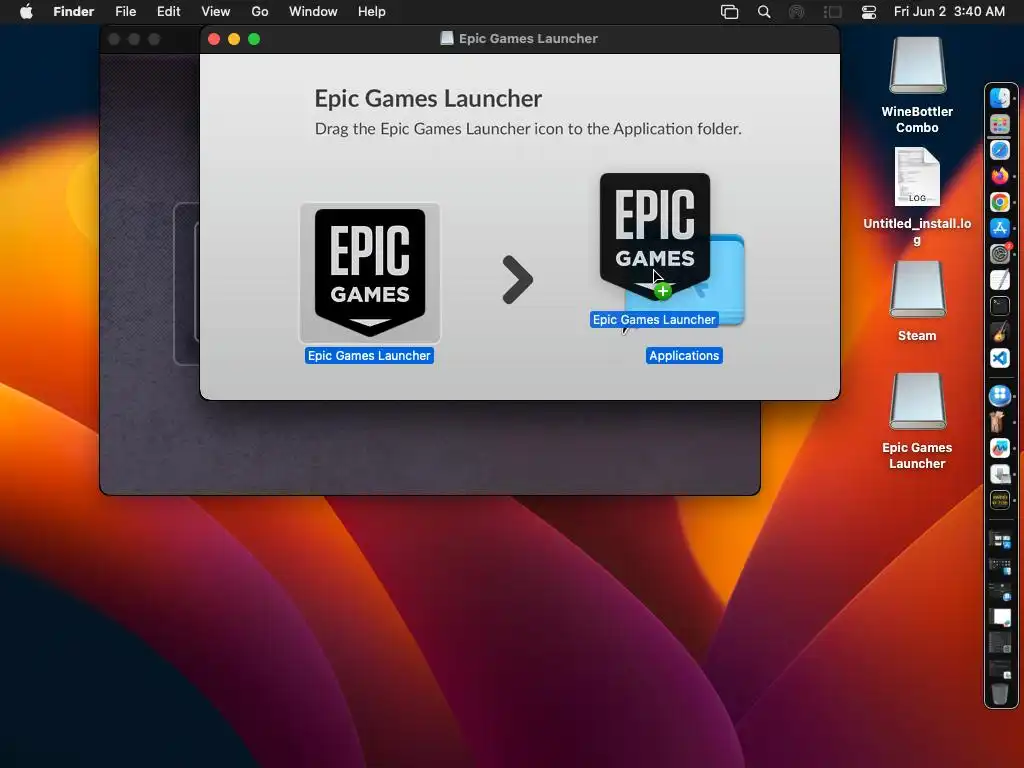Launch Google Chrome from the Dock
The image size is (1024, 768).
click(x=1000, y=202)
